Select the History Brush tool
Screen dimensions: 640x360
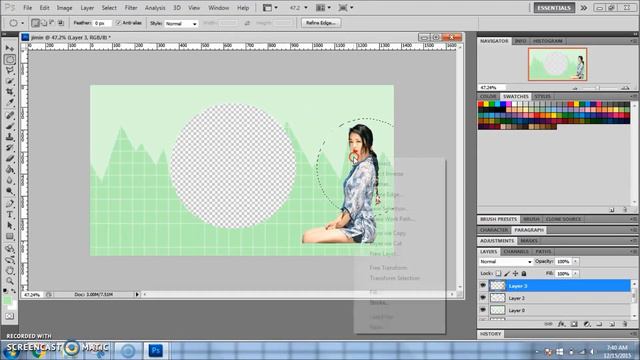(10, 147)
